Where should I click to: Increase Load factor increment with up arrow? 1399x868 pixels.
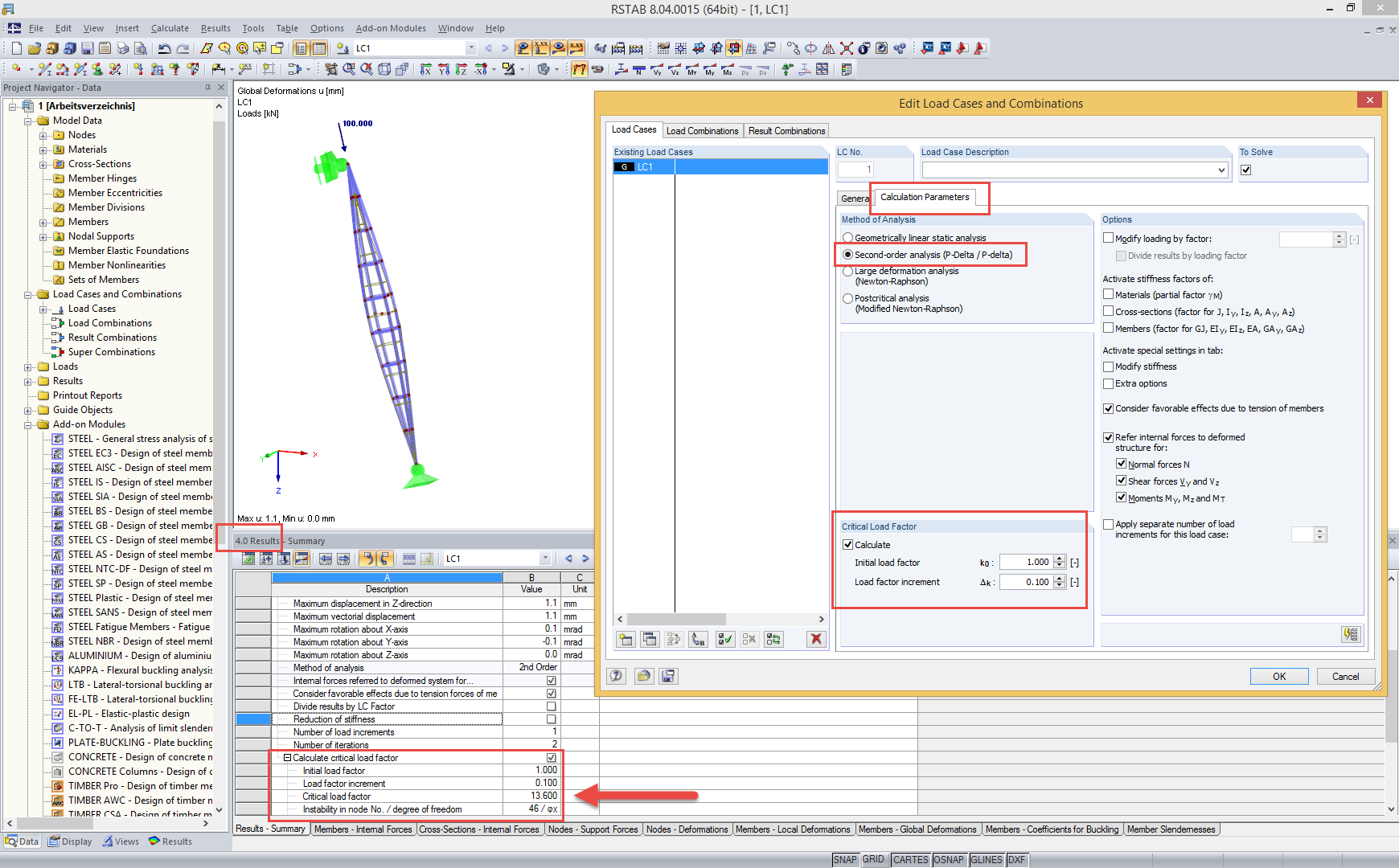1060,579
